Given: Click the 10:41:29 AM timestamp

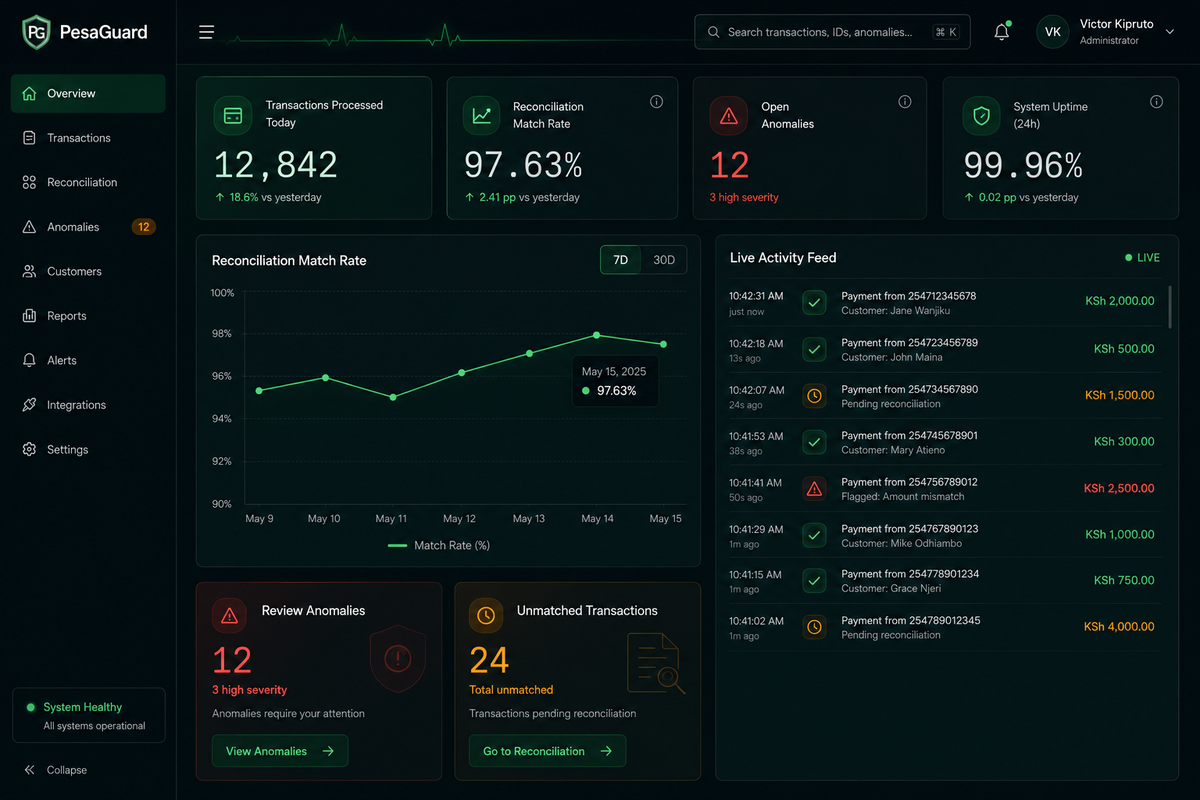Looking at the screenshot, I should (755, 529).
